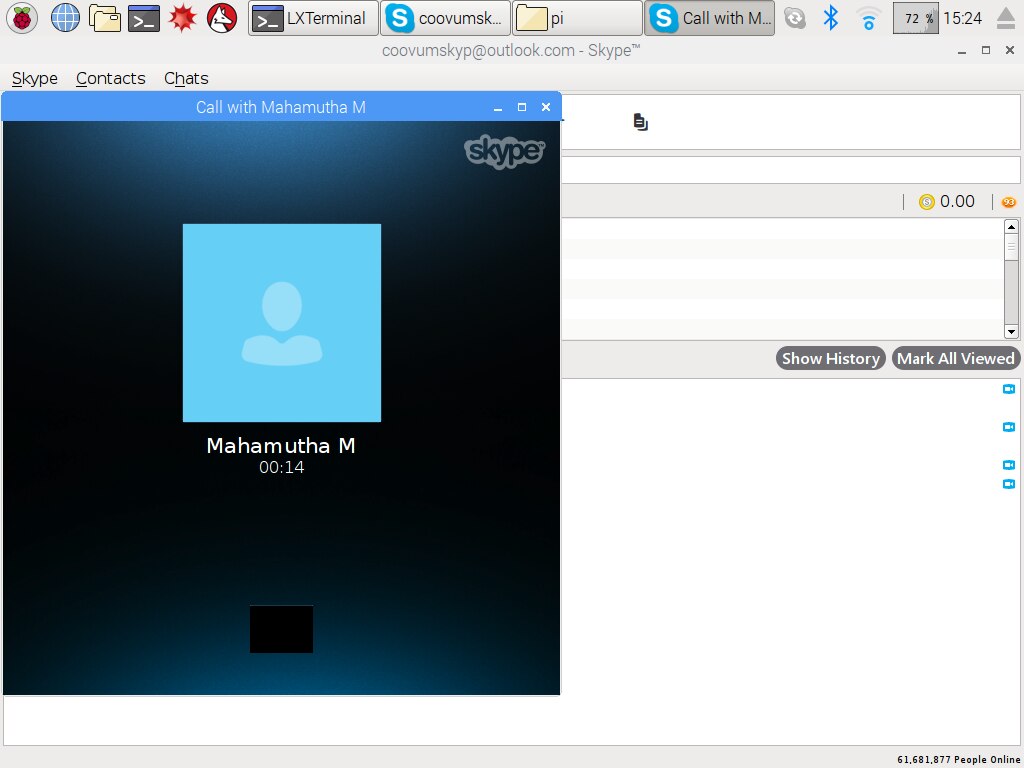Launch the terminal from the panel launcher
The width and height of the screenshot is (1024, 768).
click(144, 18)
